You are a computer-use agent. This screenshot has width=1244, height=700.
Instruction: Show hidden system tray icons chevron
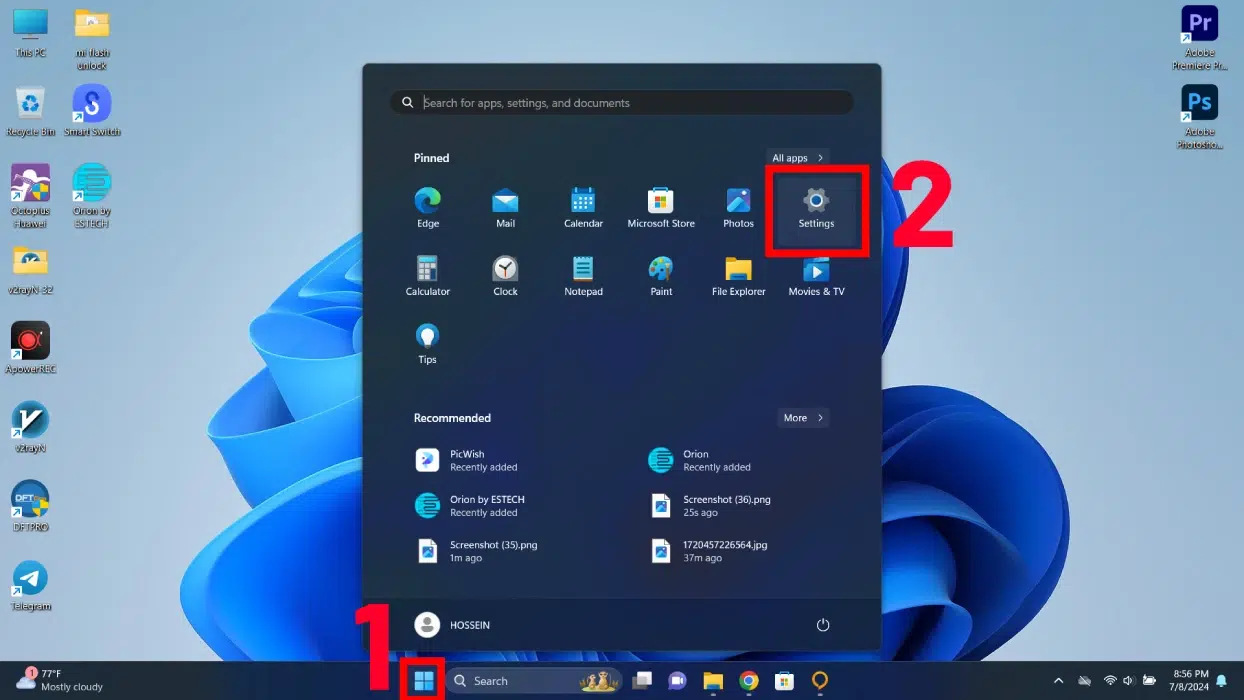coord(1057,681)
